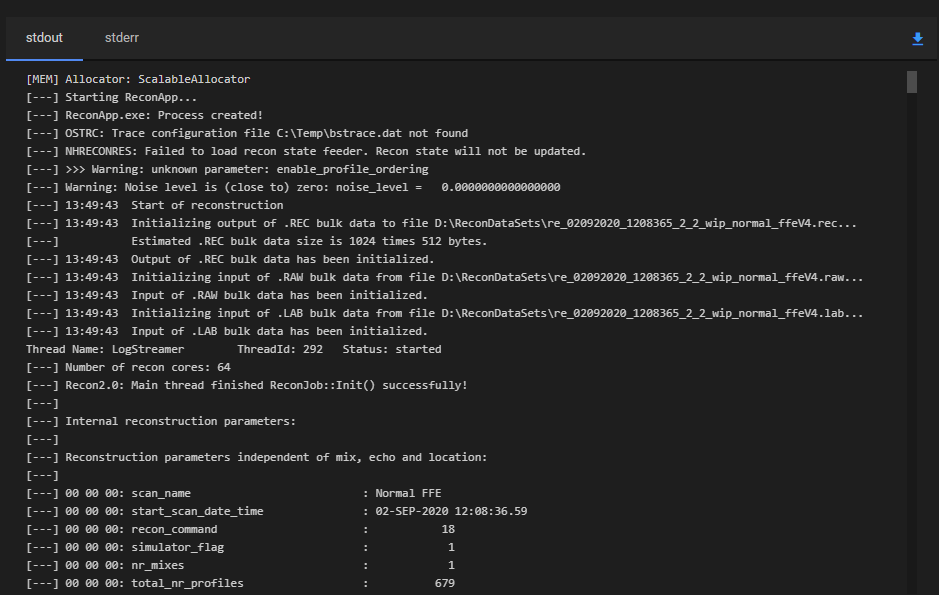Click the noise level warning line
The image size is (939, 595).
(293, 187)
